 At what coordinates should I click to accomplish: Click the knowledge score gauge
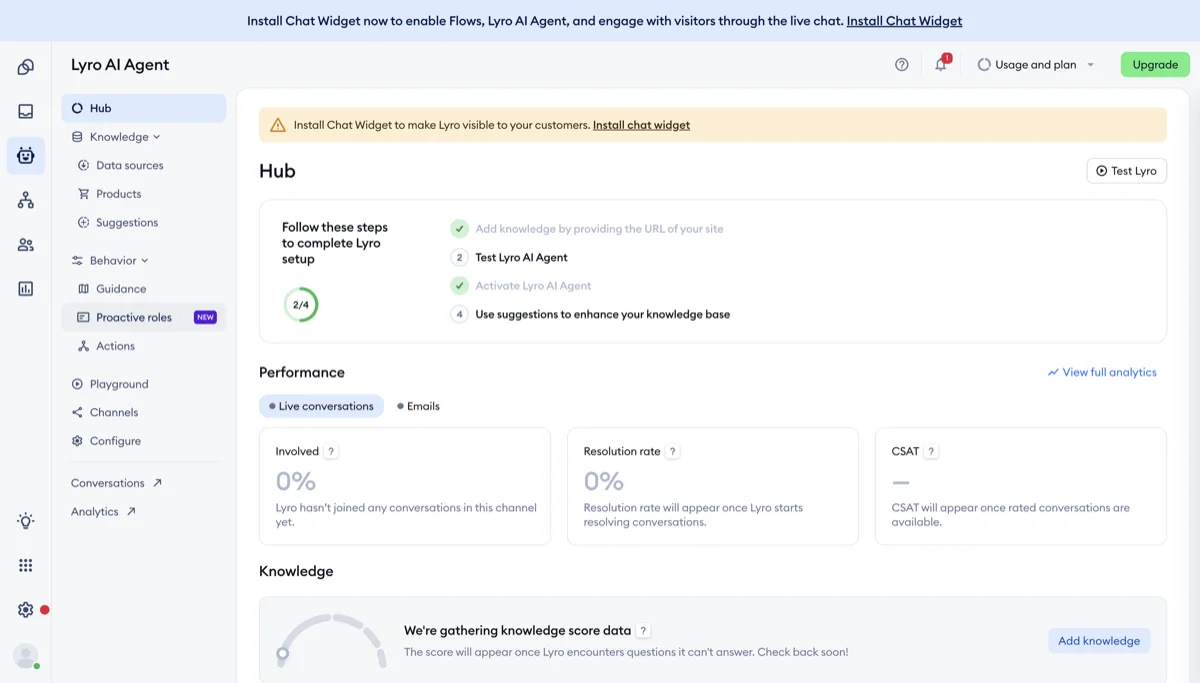coord(331,641)
